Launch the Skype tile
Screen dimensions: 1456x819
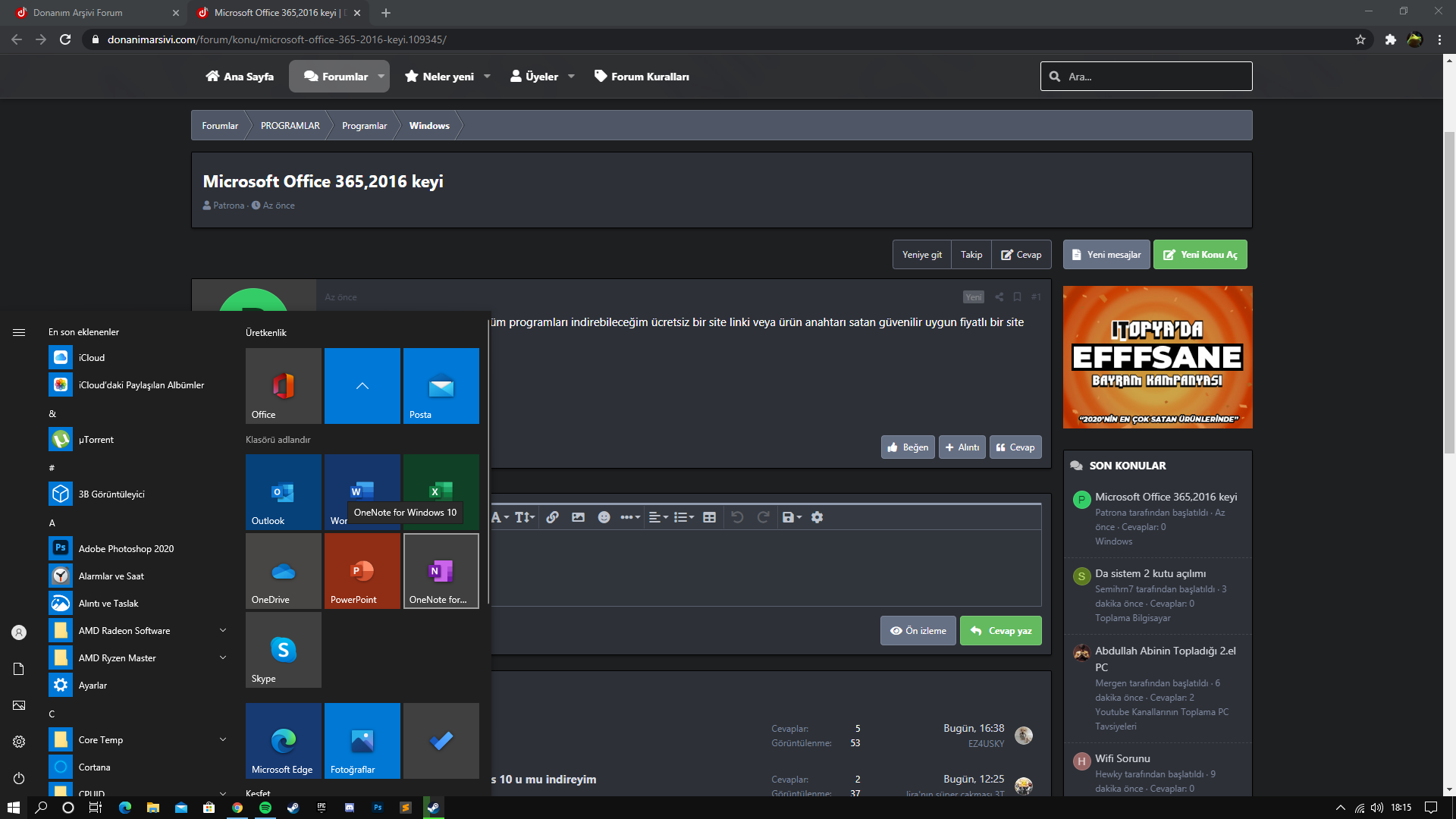click(283, 649)
